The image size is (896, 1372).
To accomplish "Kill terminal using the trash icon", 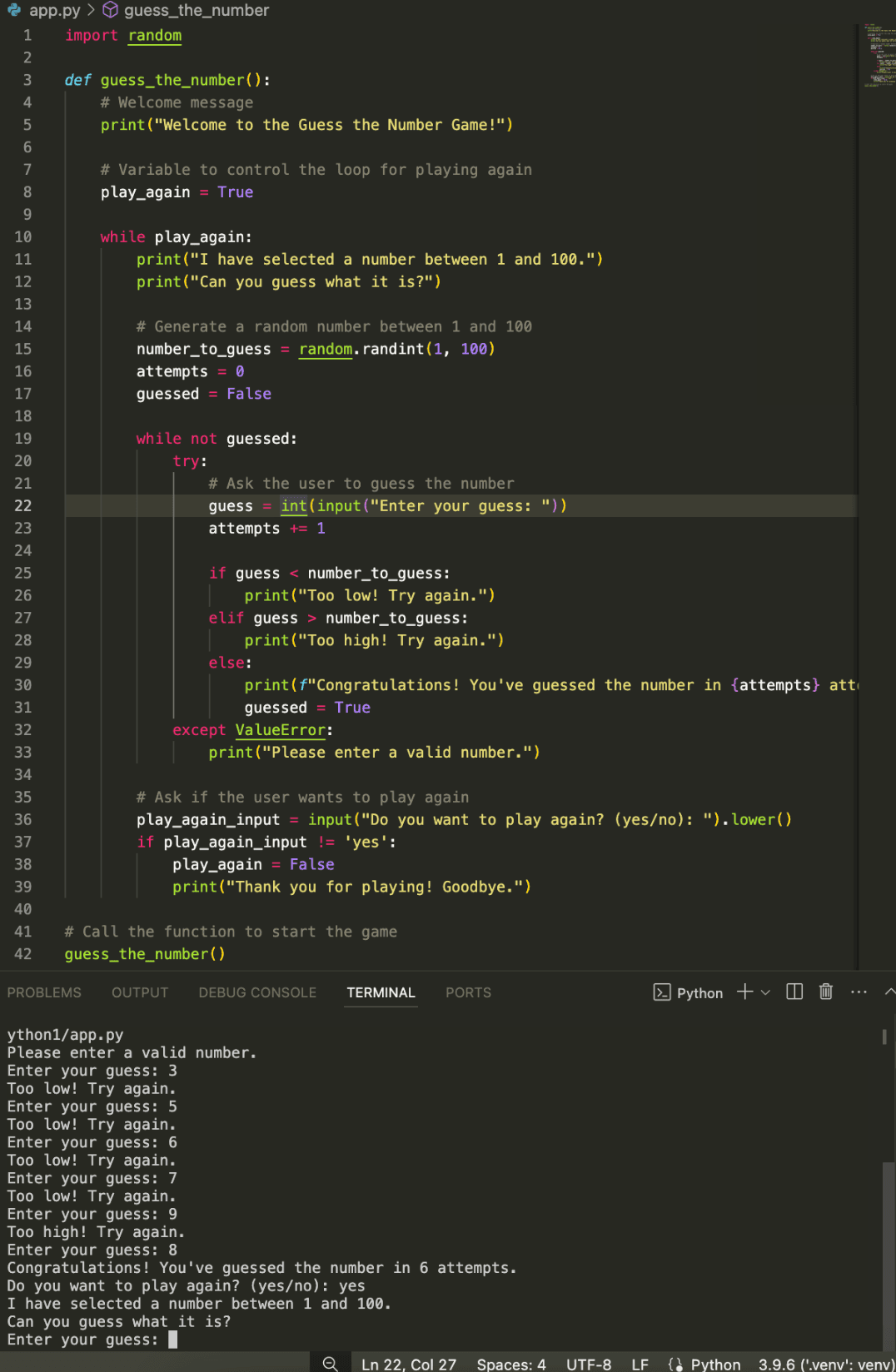I will (x=826, y=992).
